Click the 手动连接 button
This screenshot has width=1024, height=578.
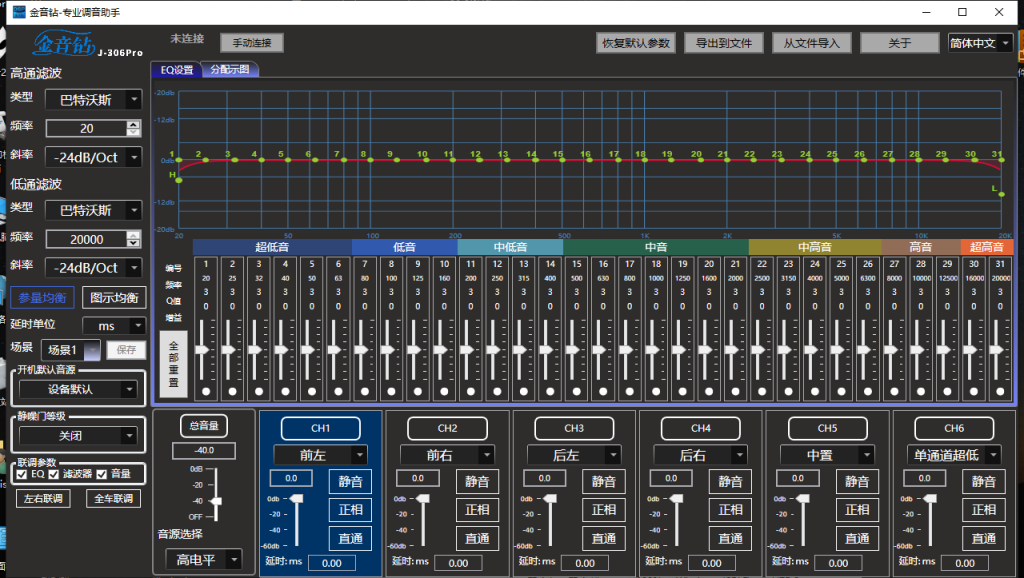click(x=251, y=43)
